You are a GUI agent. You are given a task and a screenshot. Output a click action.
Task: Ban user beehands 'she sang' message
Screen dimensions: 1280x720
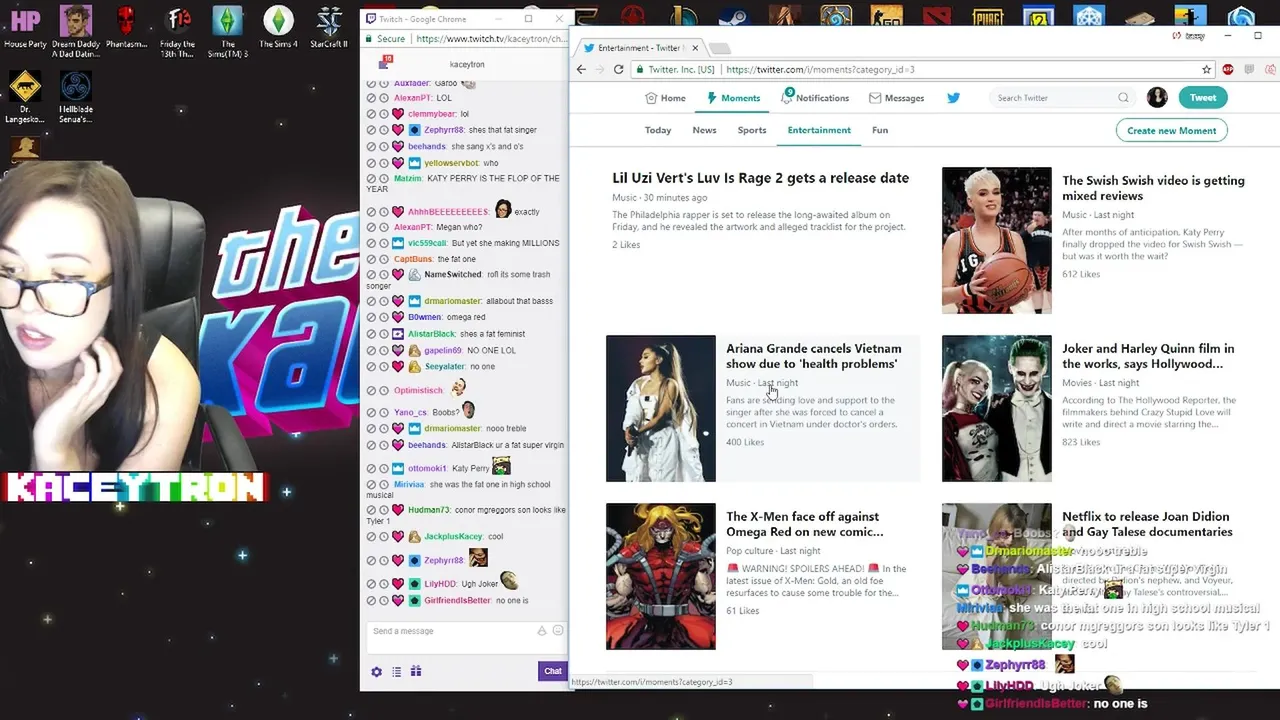pyautogui.click(x=371, y=146)
